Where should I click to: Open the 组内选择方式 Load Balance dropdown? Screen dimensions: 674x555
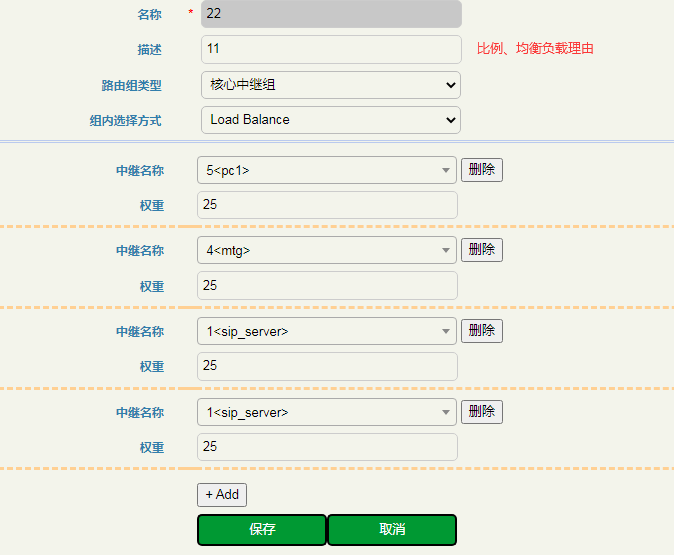pyautogui.click(x=330, y=120)
